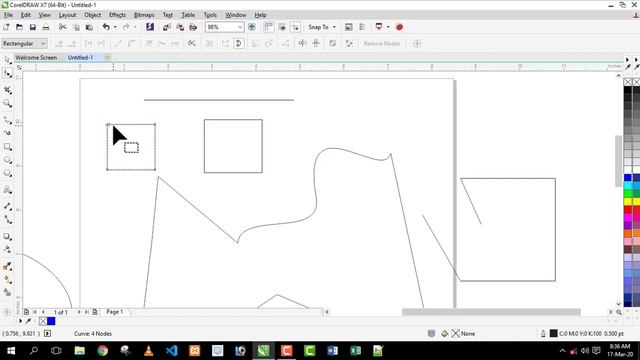Open the Rectangular selection mode dropdown
The image size is (640, 360).
(x=24, y=43)
